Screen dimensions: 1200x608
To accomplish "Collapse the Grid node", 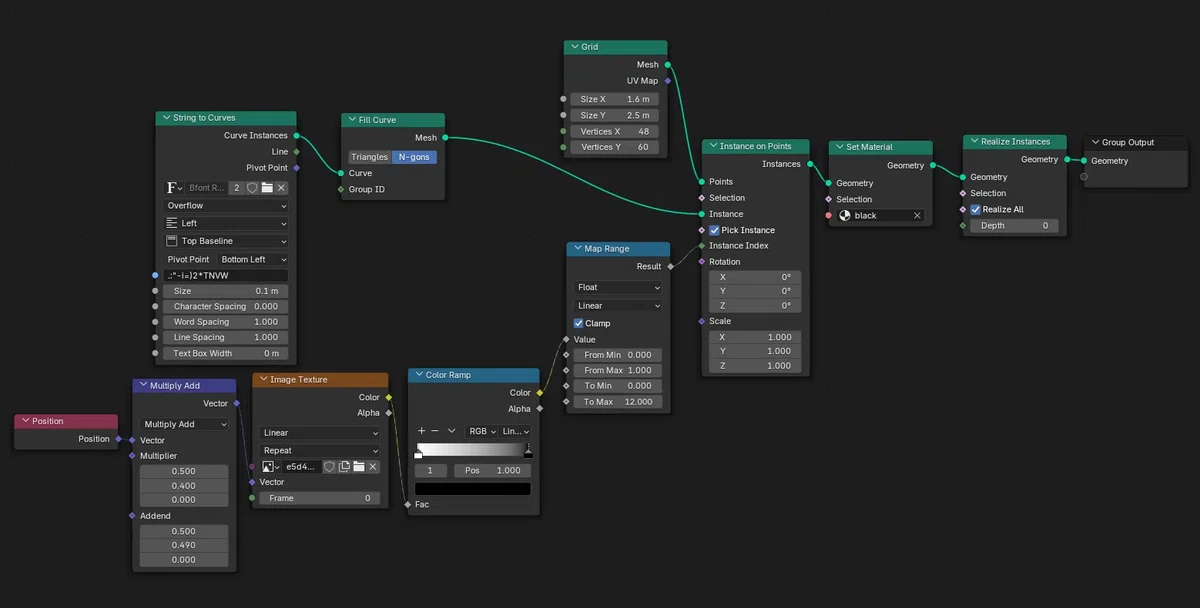I will [x=574, y=47].
